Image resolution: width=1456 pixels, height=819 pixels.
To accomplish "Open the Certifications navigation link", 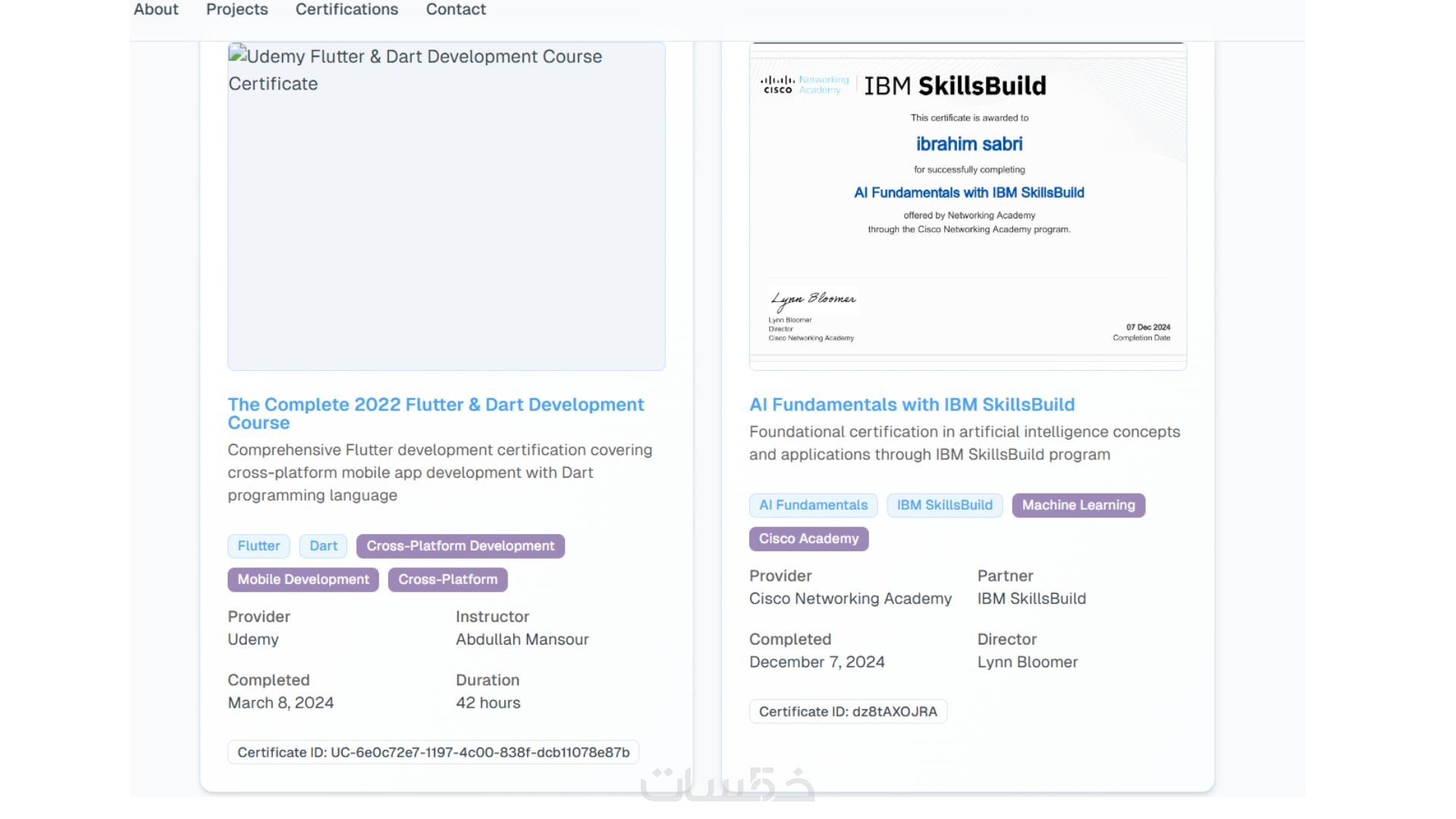I will tap(347, 10).
